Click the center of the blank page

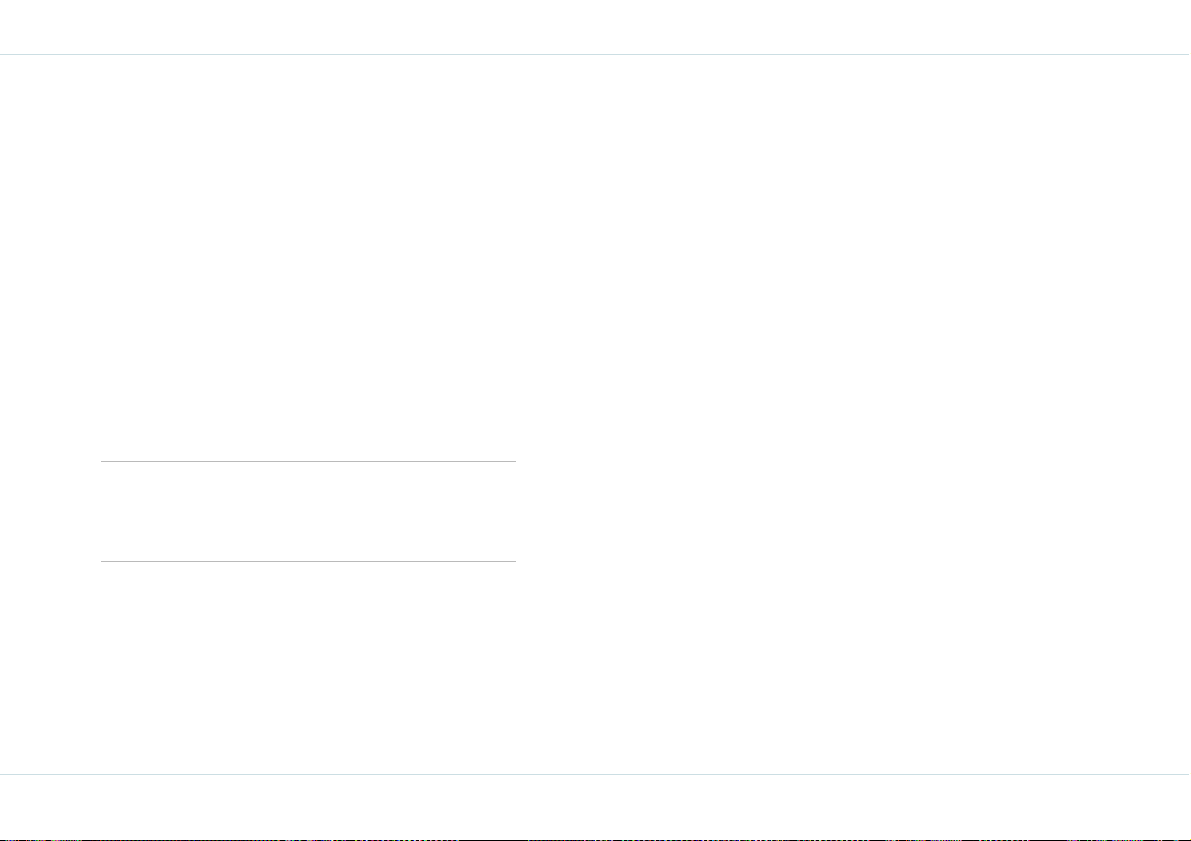[x=596, y=415]
